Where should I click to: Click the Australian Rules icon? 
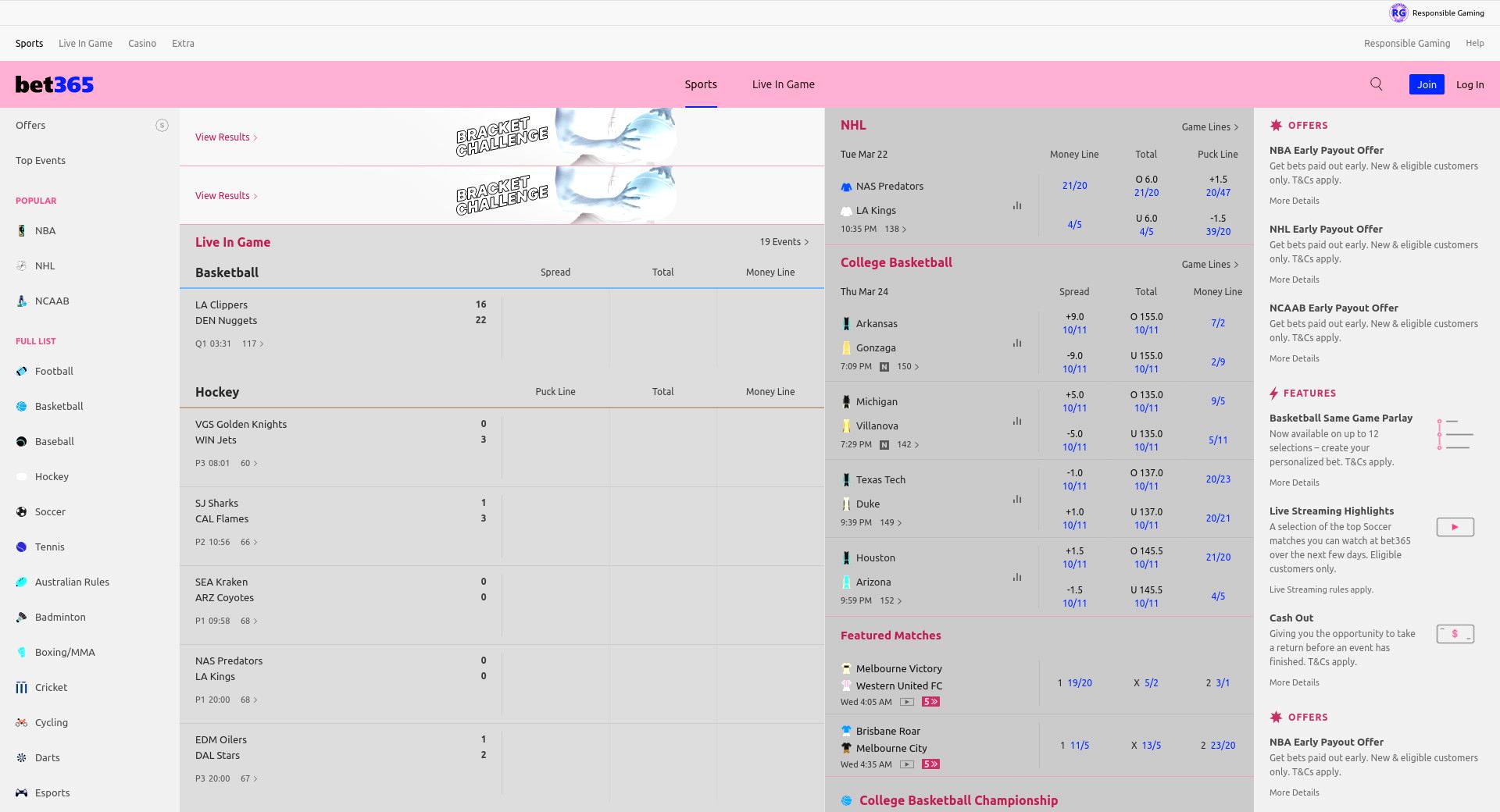(x=21, y=582)
